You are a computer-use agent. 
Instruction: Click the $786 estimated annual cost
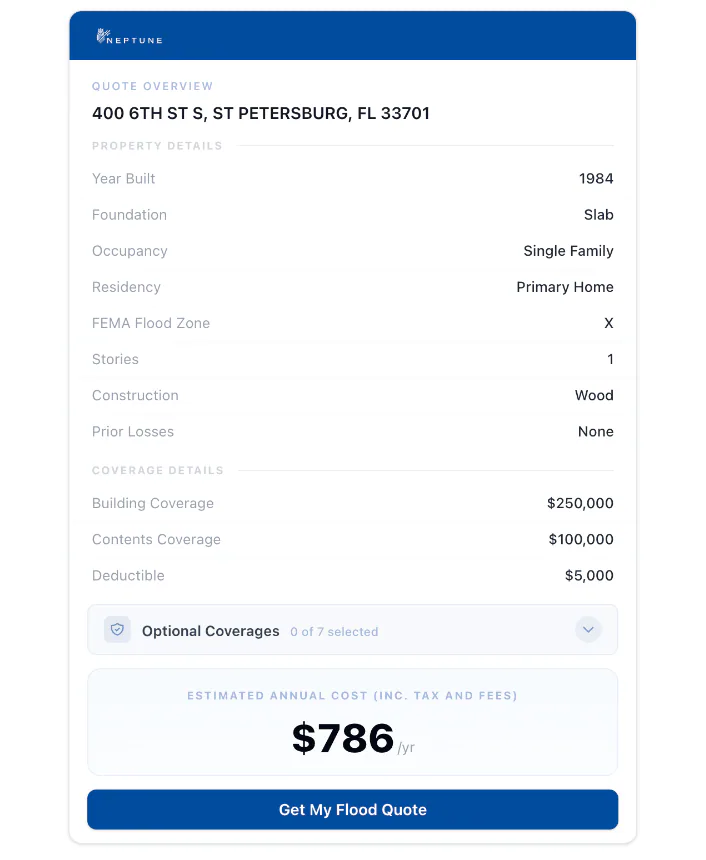[x=342, y=739]
